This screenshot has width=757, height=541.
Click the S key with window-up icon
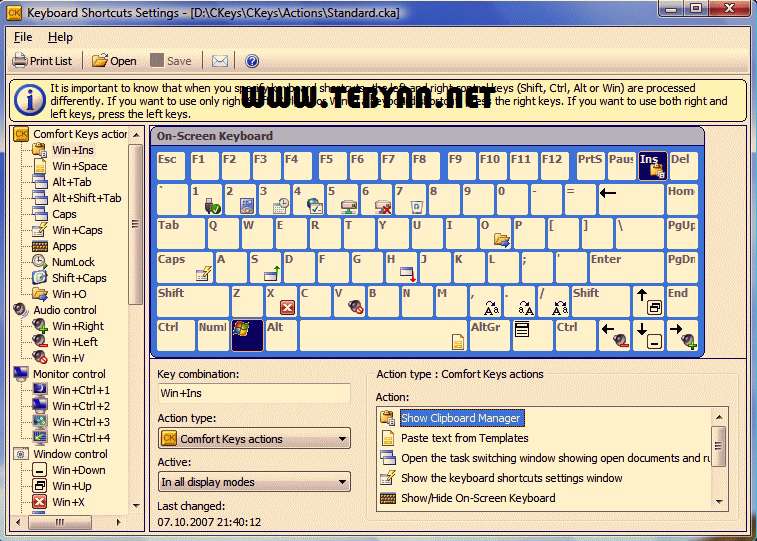(265, 267)
